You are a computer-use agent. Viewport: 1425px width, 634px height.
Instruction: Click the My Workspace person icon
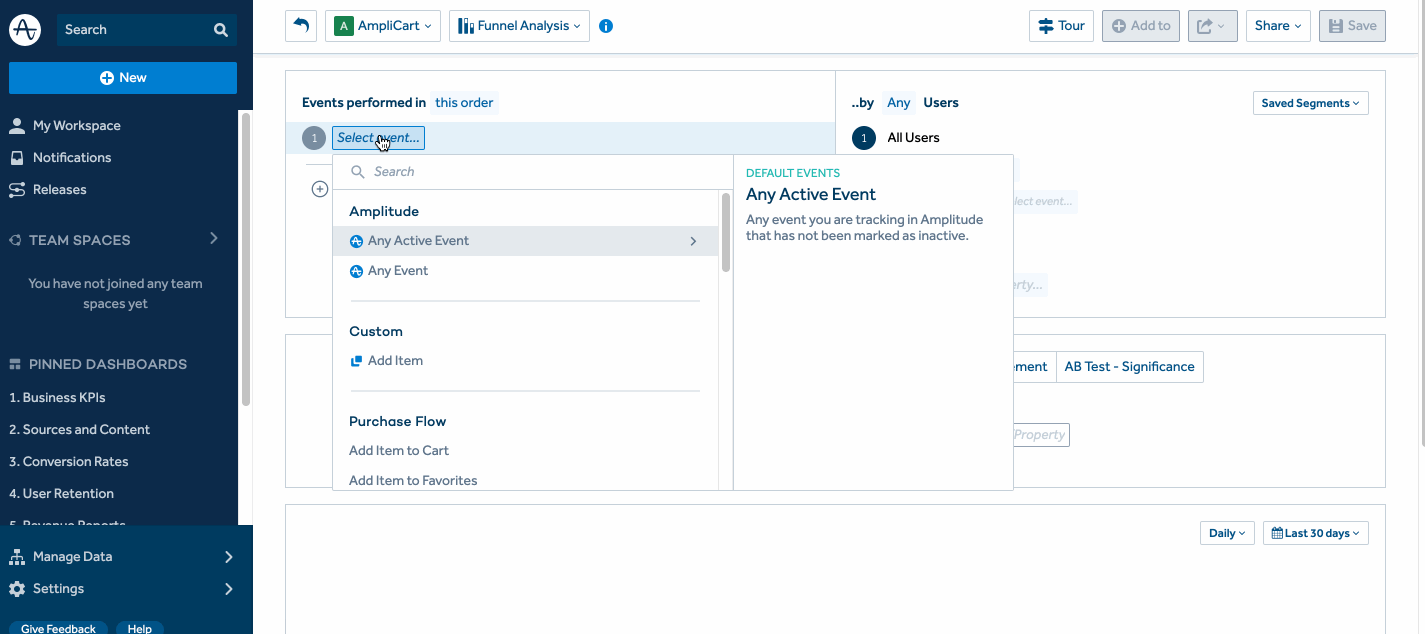[17, 126]
